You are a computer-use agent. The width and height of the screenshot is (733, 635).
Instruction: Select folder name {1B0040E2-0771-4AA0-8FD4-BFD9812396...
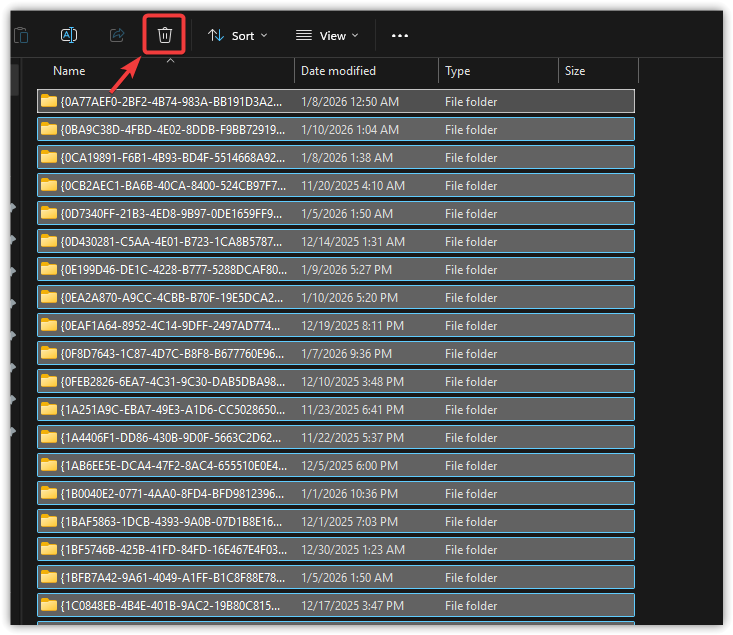172,494
